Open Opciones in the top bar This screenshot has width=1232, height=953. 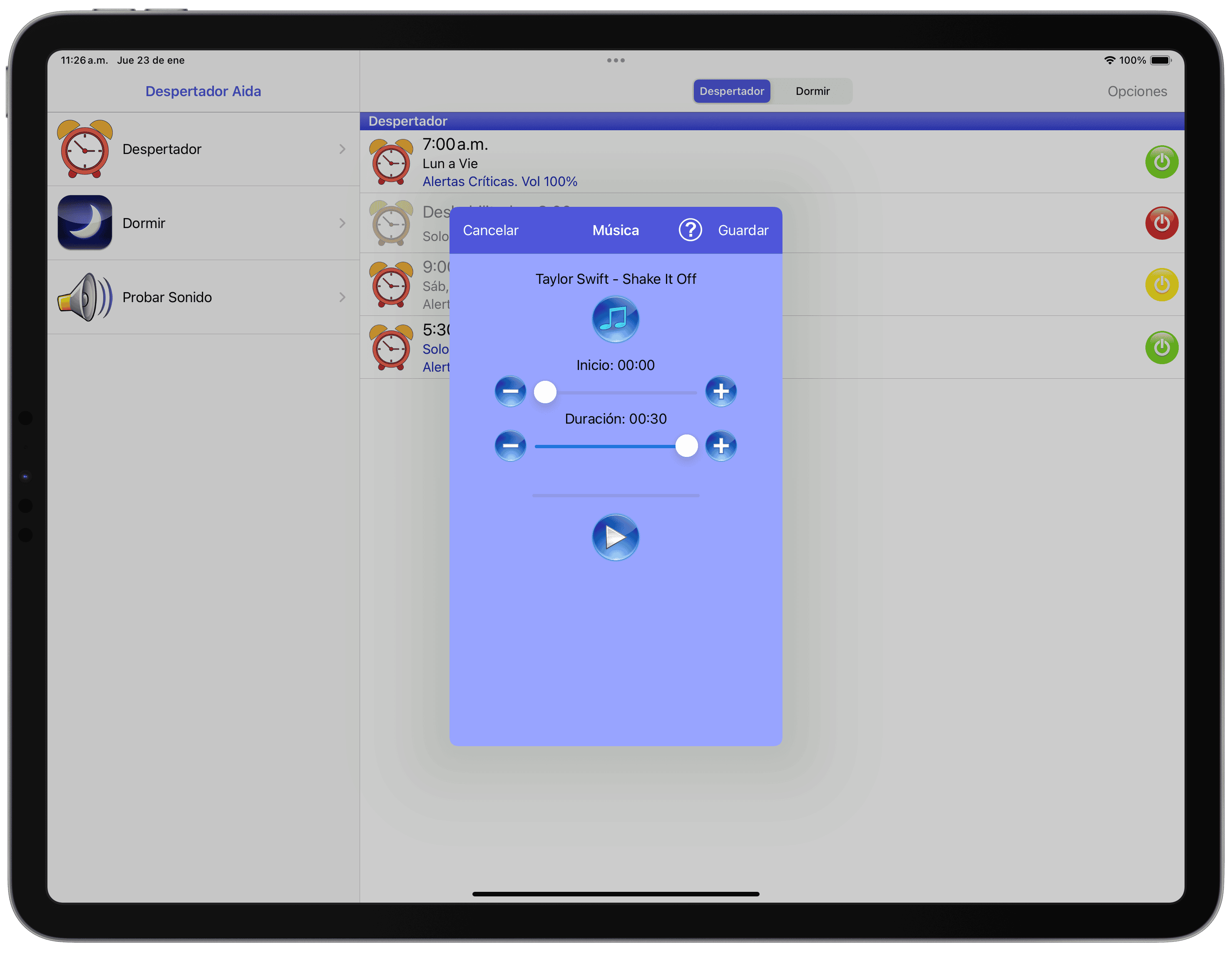pos(1137,92)
